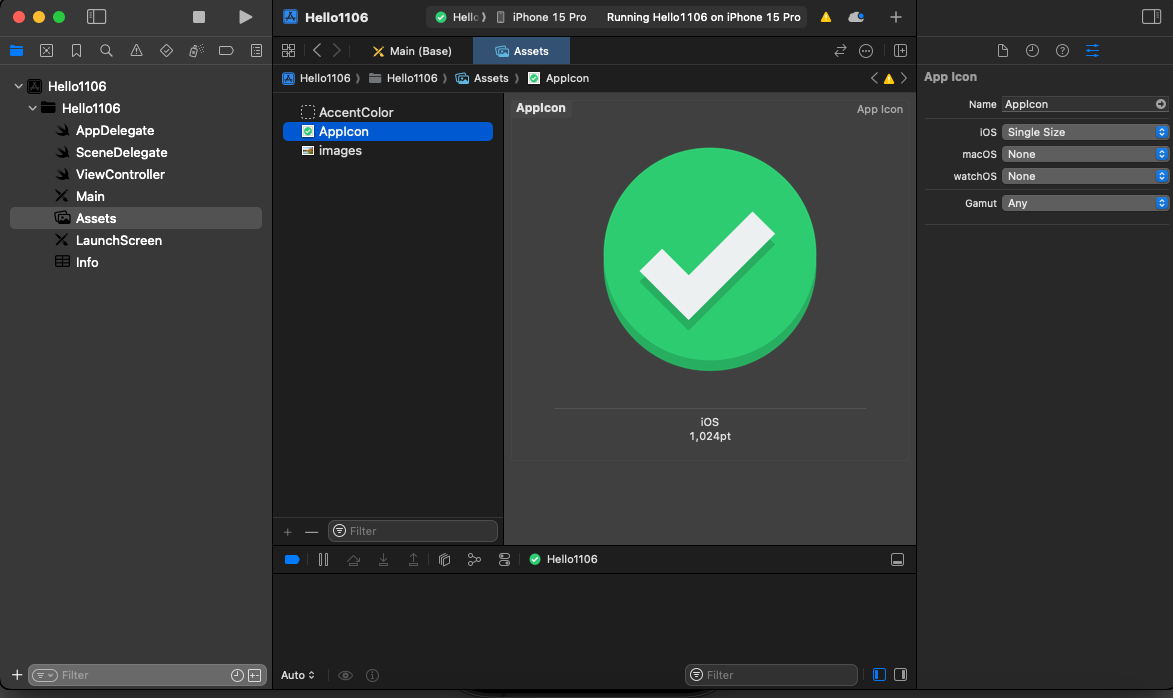The height and width of the screenshot is (698, 1173).
Task: Pause program execution in debug bar
Action: click(x=323, y=559)
